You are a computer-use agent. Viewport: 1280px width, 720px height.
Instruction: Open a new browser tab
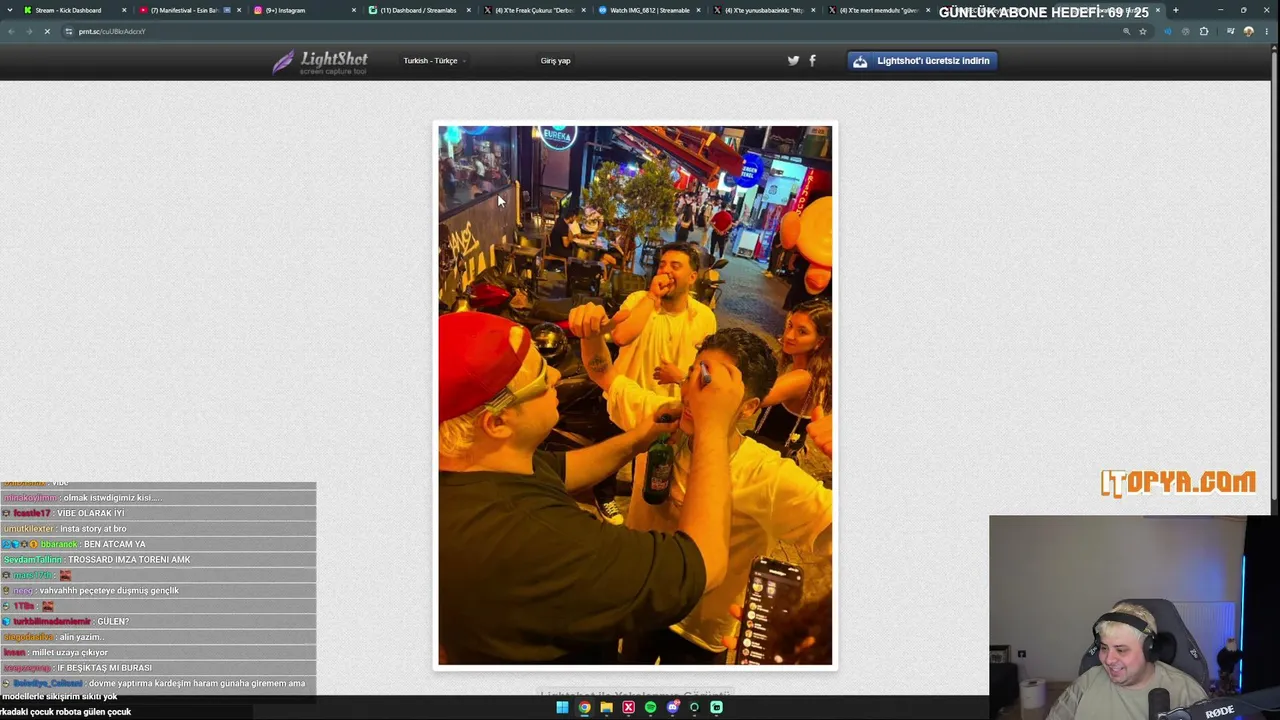pyautogui.click(x=1175, y=10)
